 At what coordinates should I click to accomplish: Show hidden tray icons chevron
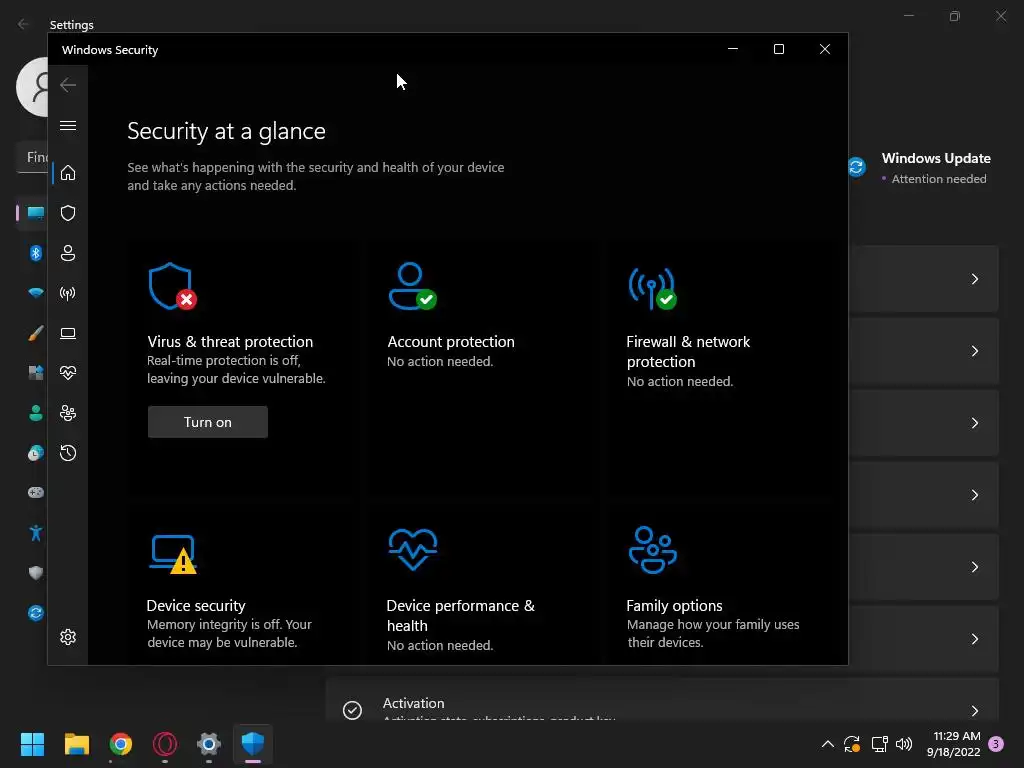pos(827,744)
